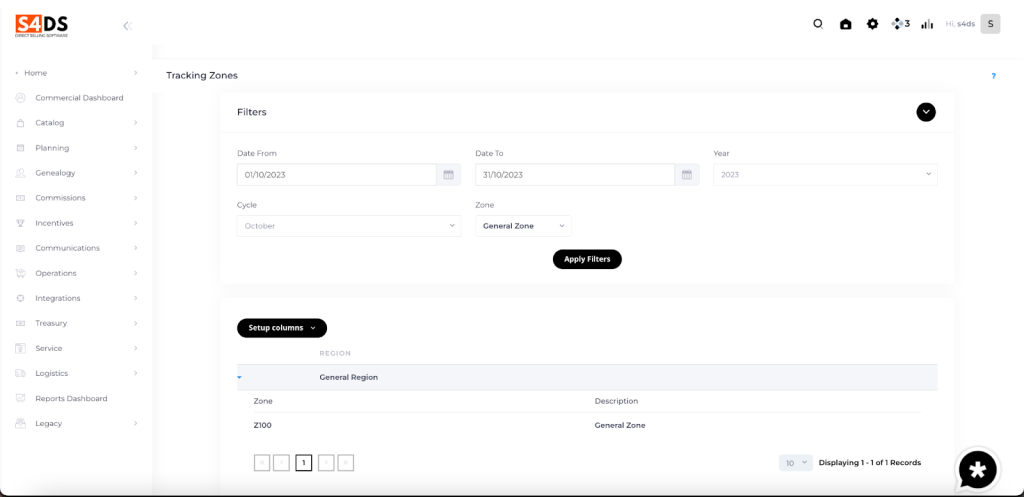
Task: Collapse the Filters panel arrow button
Action: 926,112
